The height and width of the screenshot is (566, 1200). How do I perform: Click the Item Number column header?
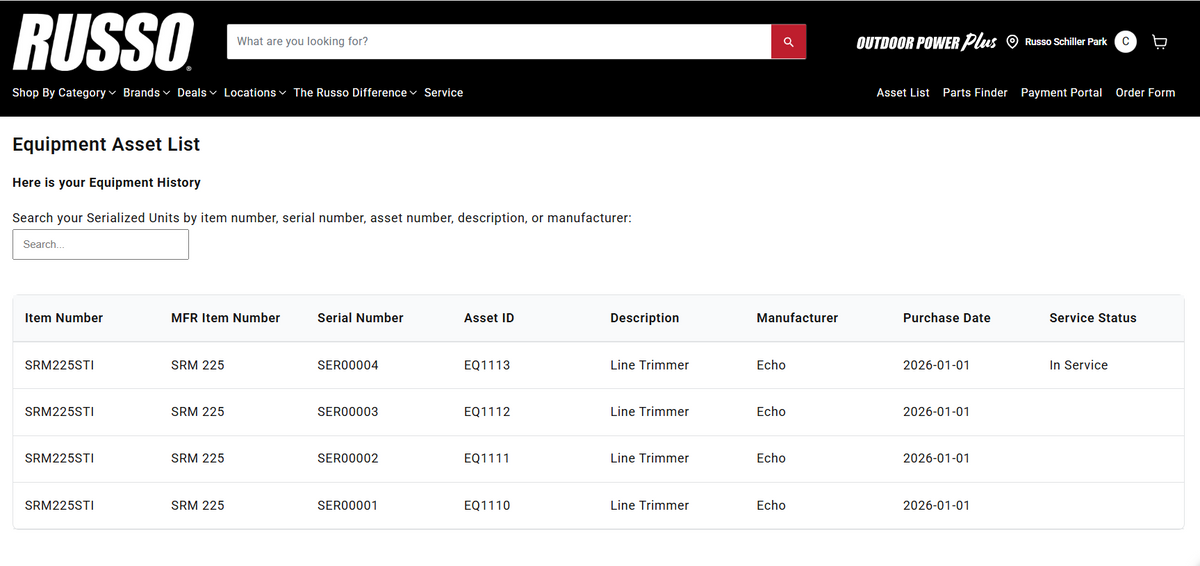click(64, 318)
